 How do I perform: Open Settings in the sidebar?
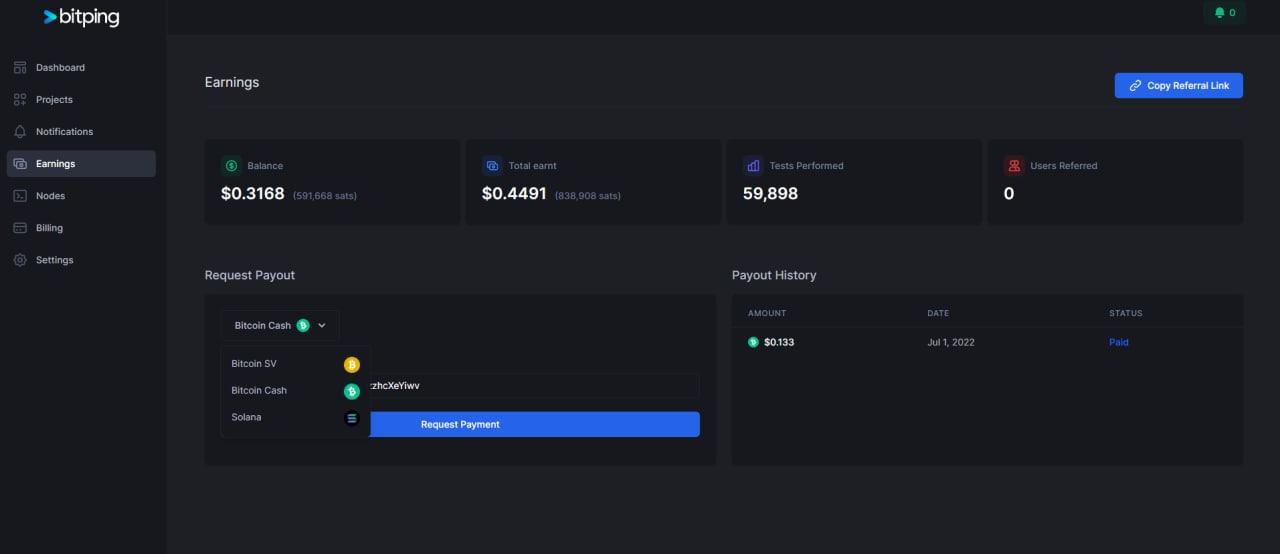click(x=54, y=260)
